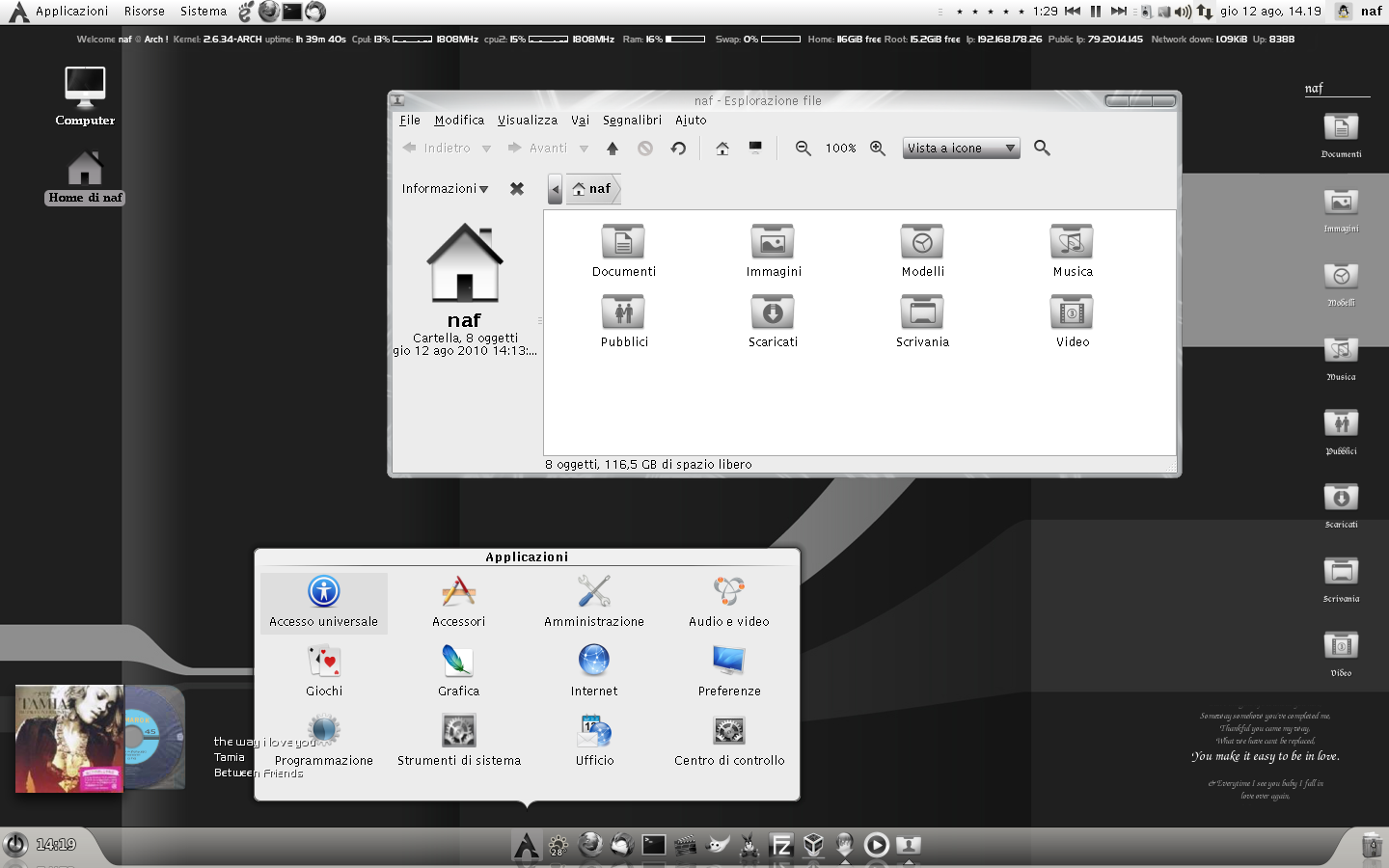The image size is (1389, 868).
Task: Go up to the parent folder
Action: coord(613,148)
